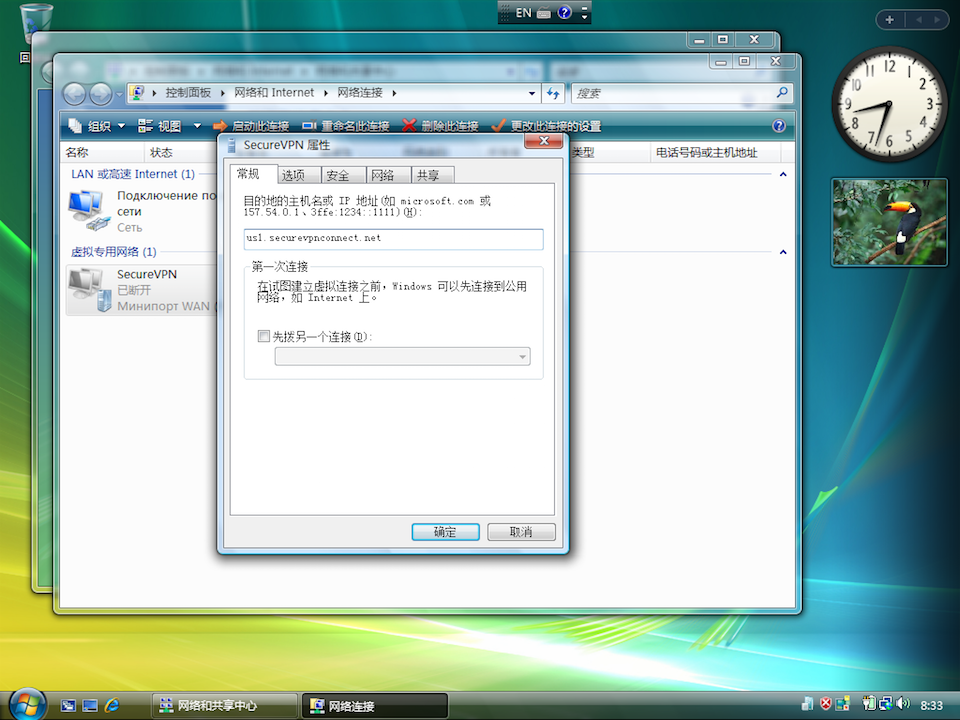This screenshot has width=960, height=720.
Task: Open the volume speaker tray icon
Action: click(904, 704)
